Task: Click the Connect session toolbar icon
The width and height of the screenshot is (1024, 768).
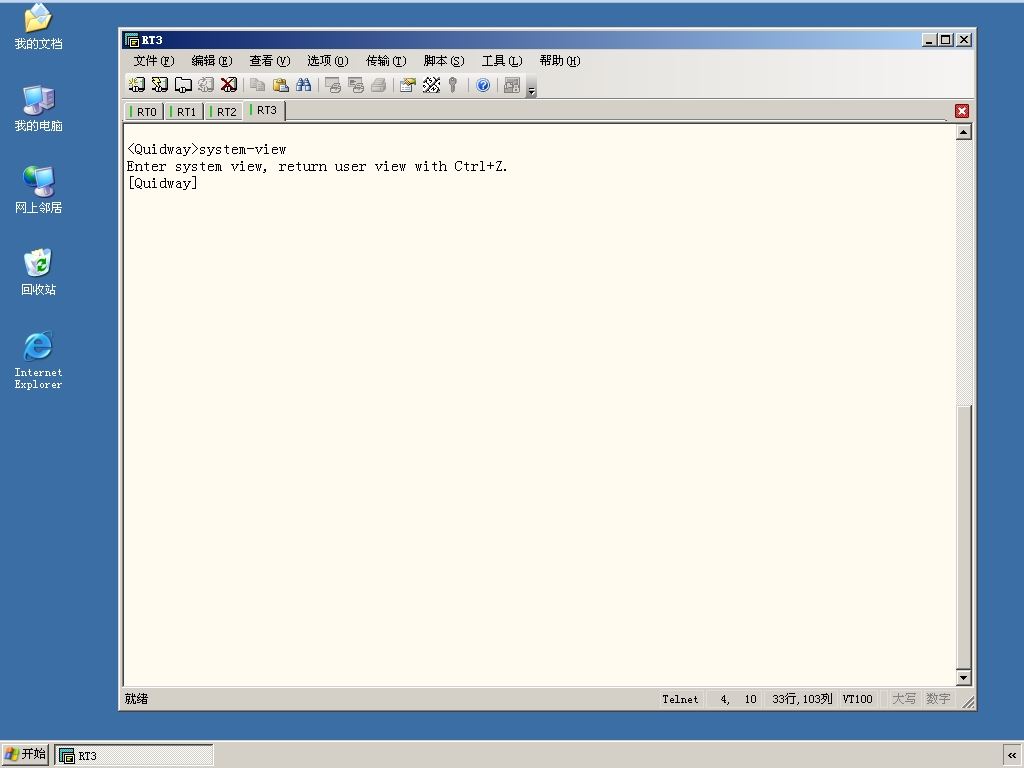Action: click(136, 85)
